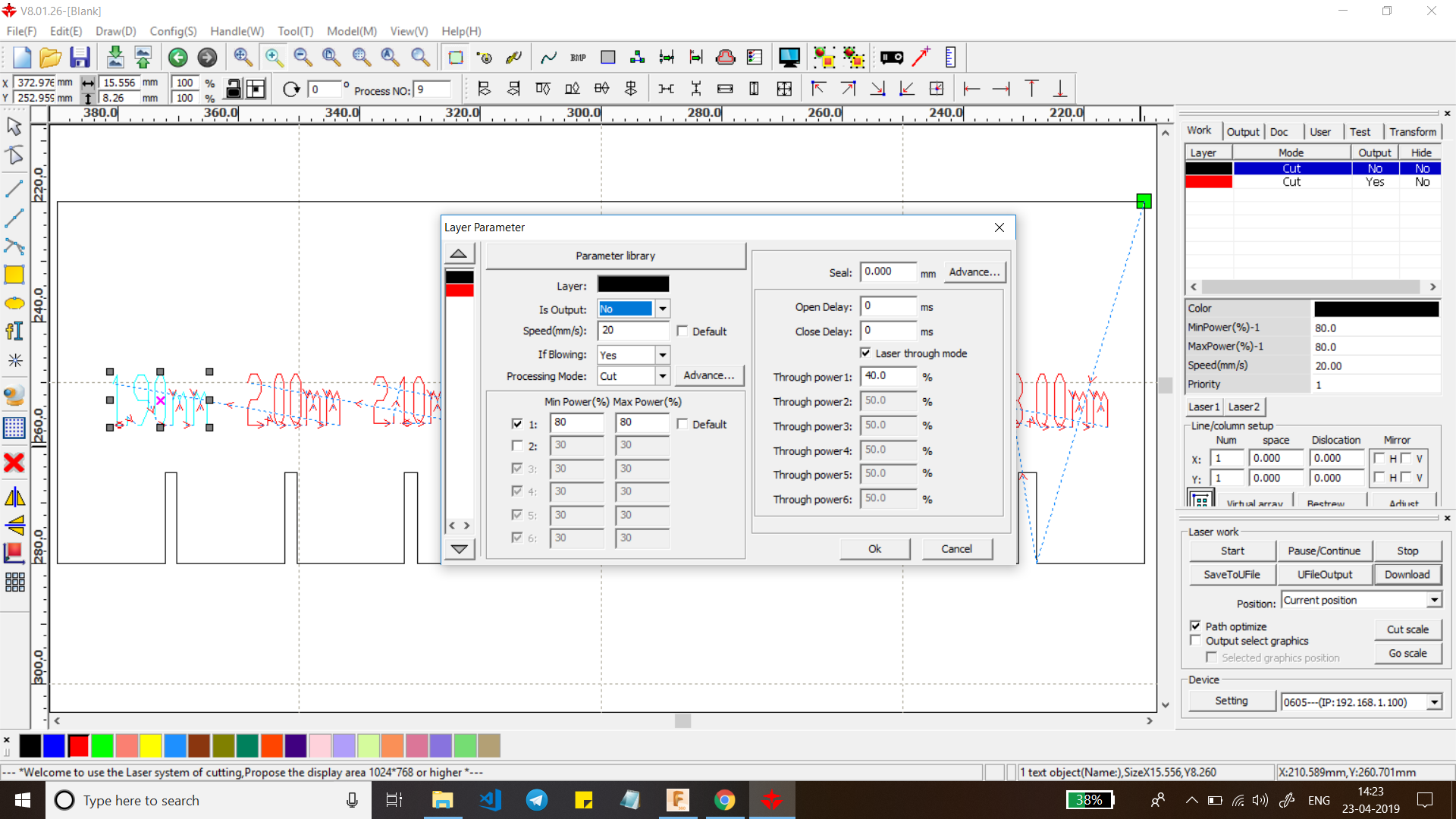The width and height of the screenshot is (1456, 819).
Task: Click the Speed(mm/s) input field
Action: pyautogui.click(x=632, y=331)
